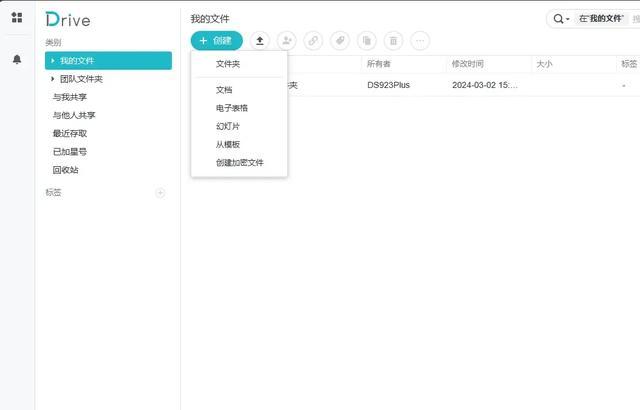Click the tag label icon in toolbar
Screen dimensions: 640x410
click(x=340, y=40)
